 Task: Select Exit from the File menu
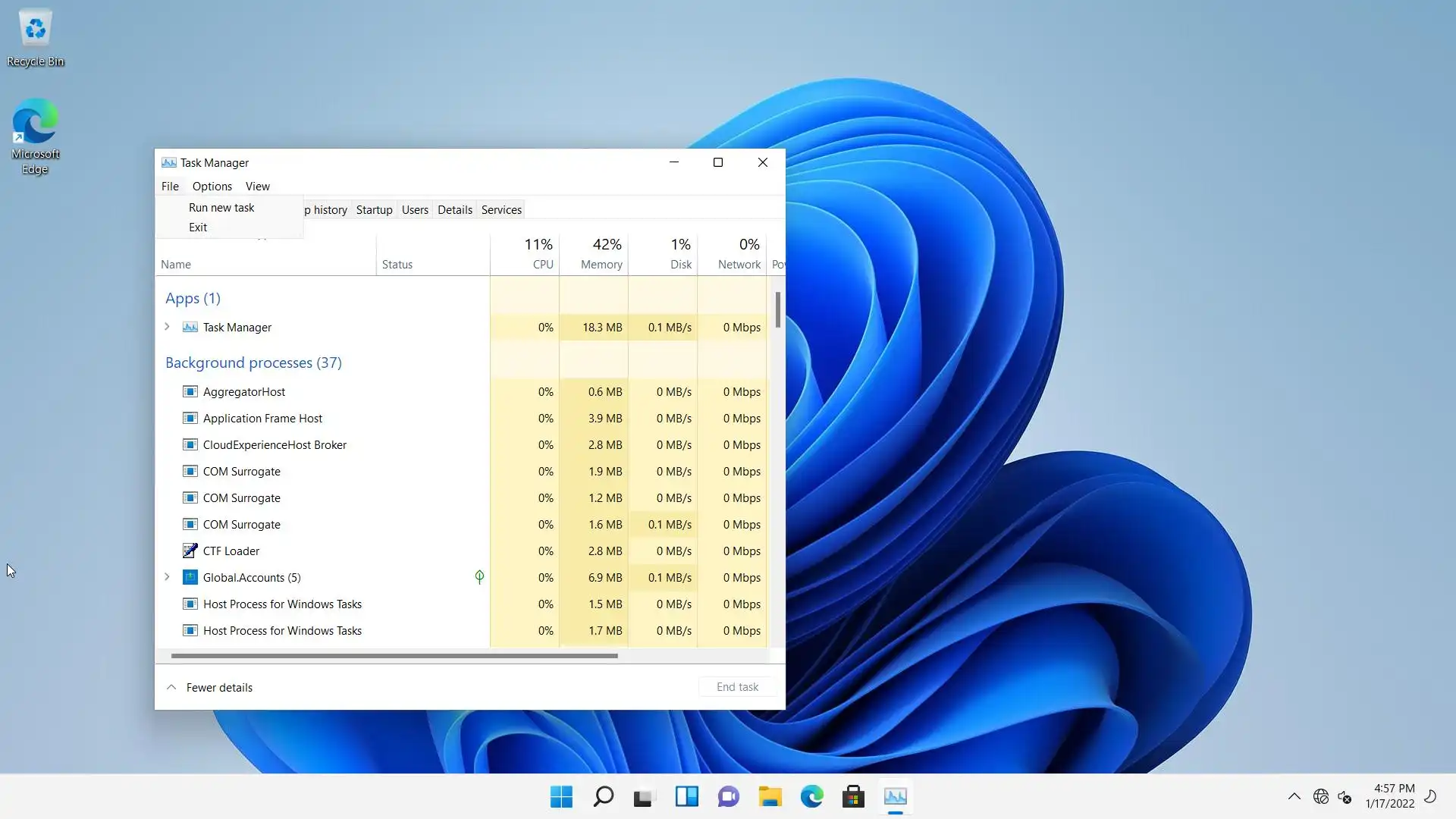pos(198,227)
